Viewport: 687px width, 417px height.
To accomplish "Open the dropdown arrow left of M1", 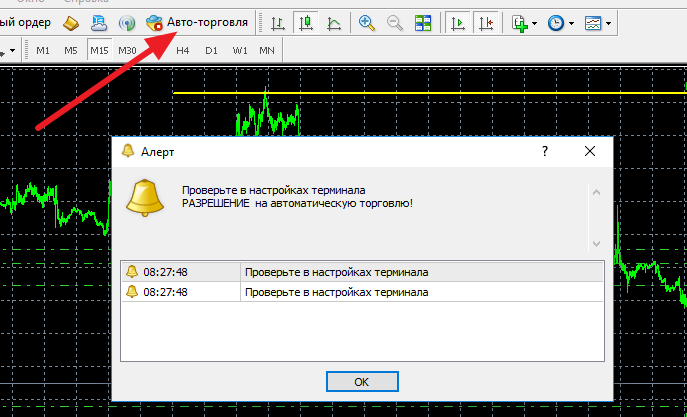I will (12, 51).
